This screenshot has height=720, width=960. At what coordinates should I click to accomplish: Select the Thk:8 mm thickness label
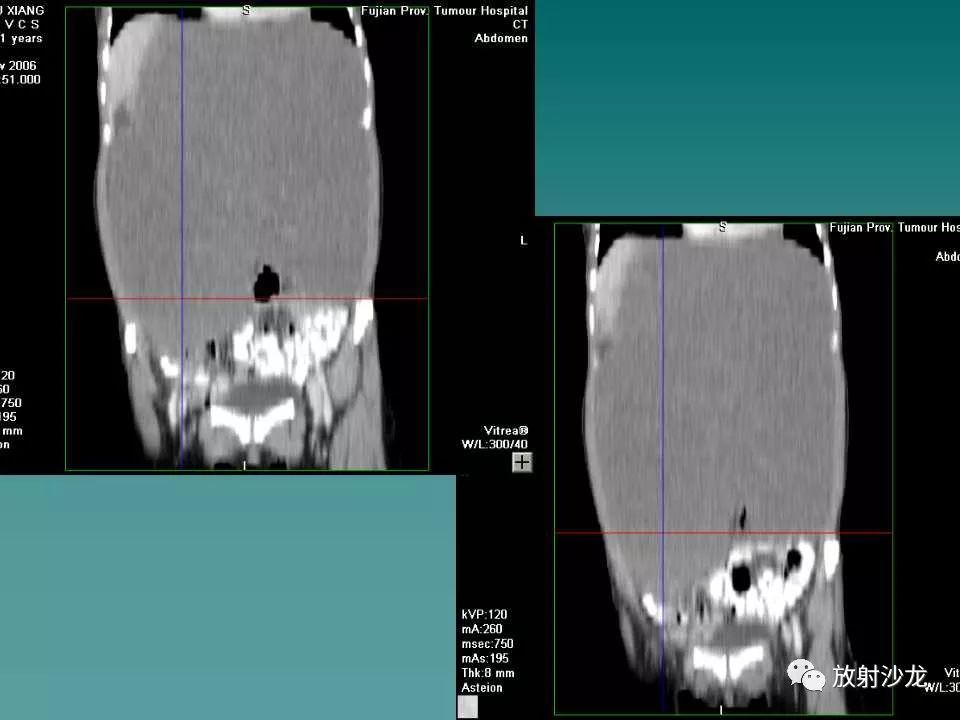click(488, 673)
